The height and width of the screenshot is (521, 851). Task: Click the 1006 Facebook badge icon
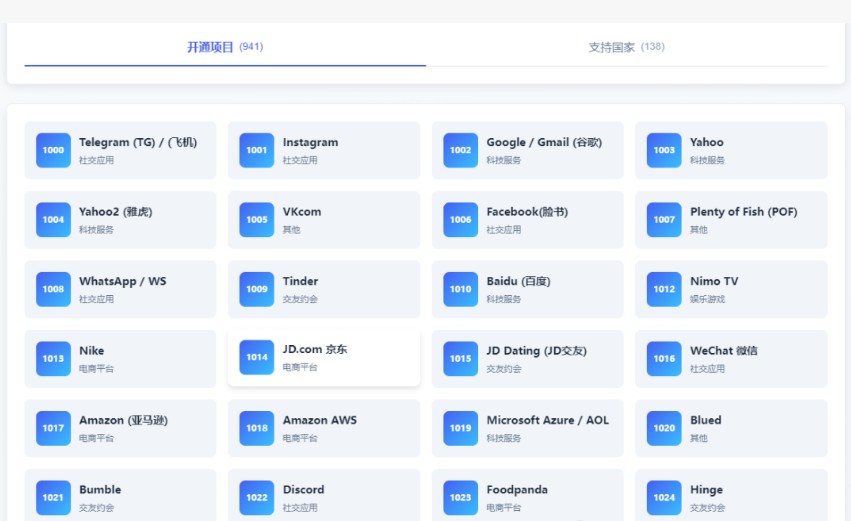click(460, 220)
